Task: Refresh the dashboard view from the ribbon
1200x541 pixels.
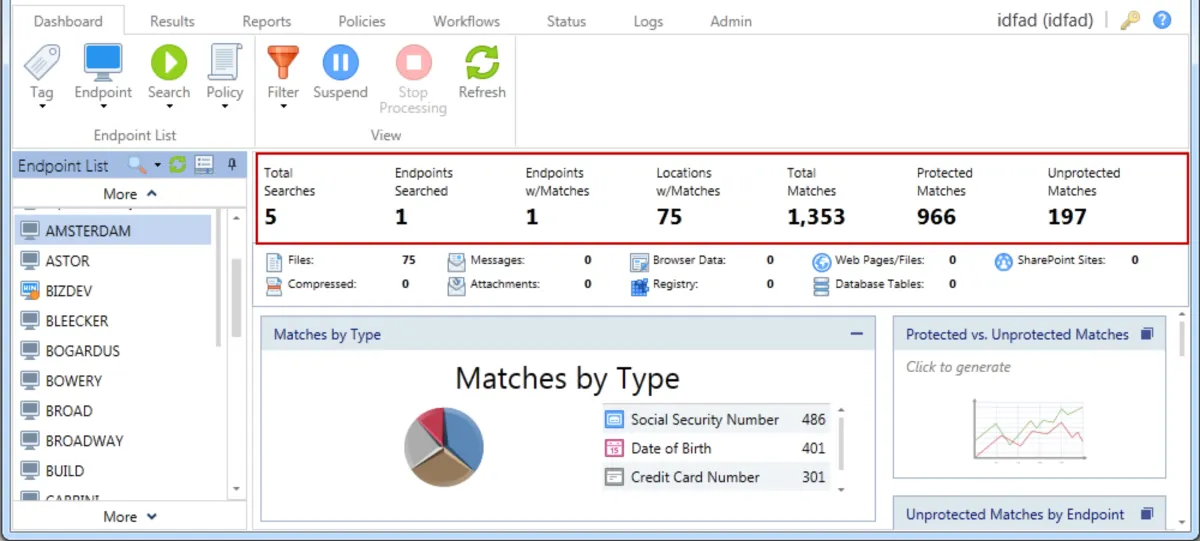Action: point(482,62)
